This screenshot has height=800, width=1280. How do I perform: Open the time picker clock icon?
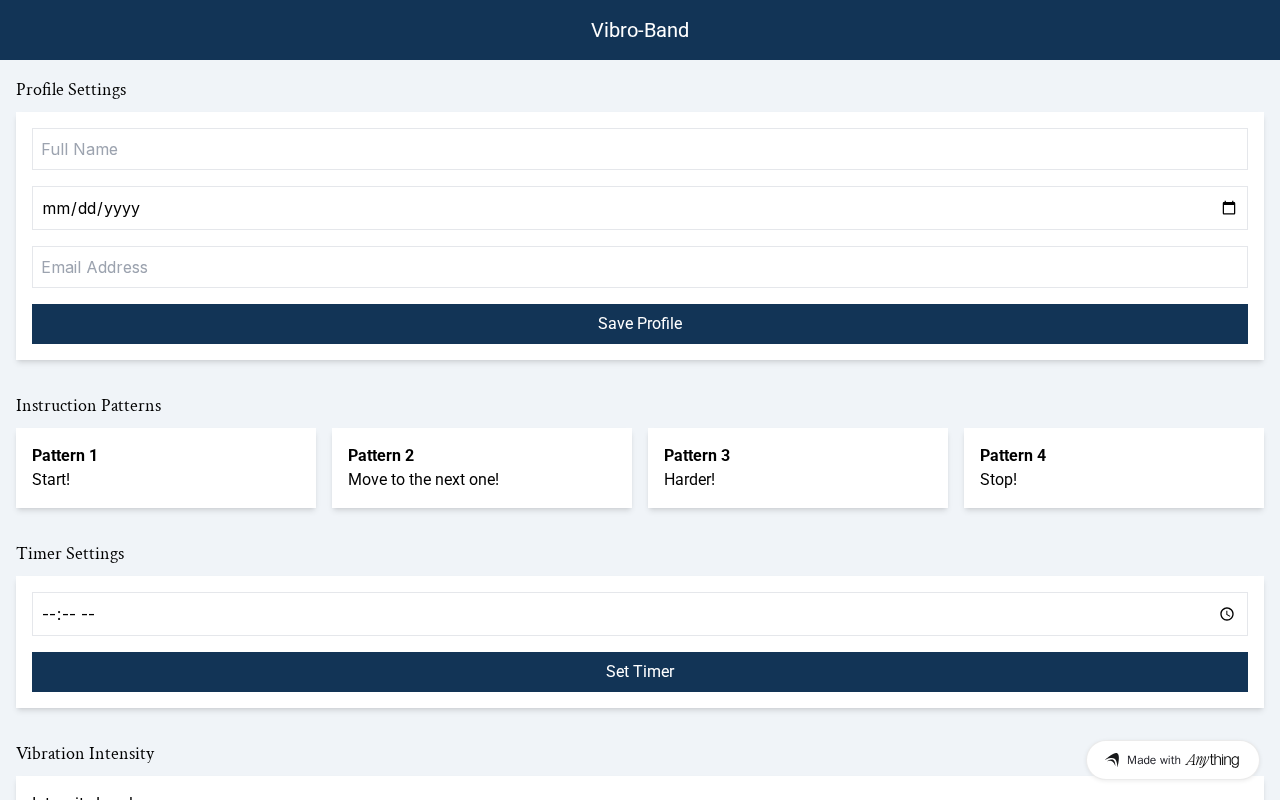(x=1227, y=614)
